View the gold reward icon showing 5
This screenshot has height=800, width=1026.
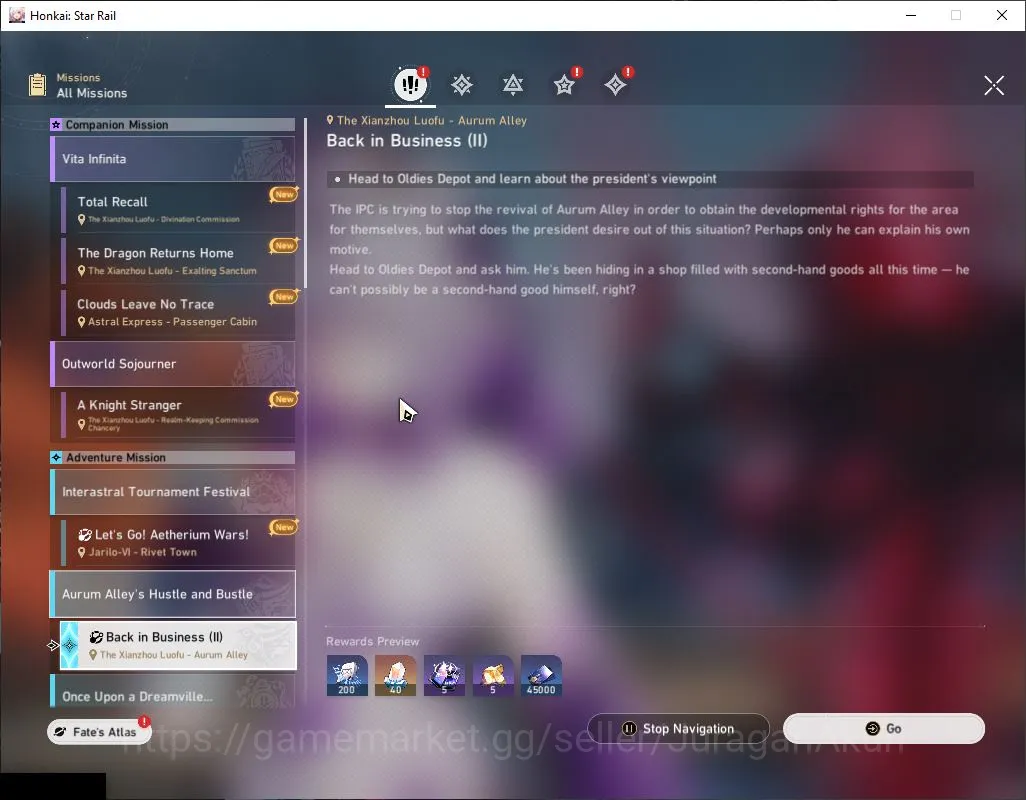(493, 676)
